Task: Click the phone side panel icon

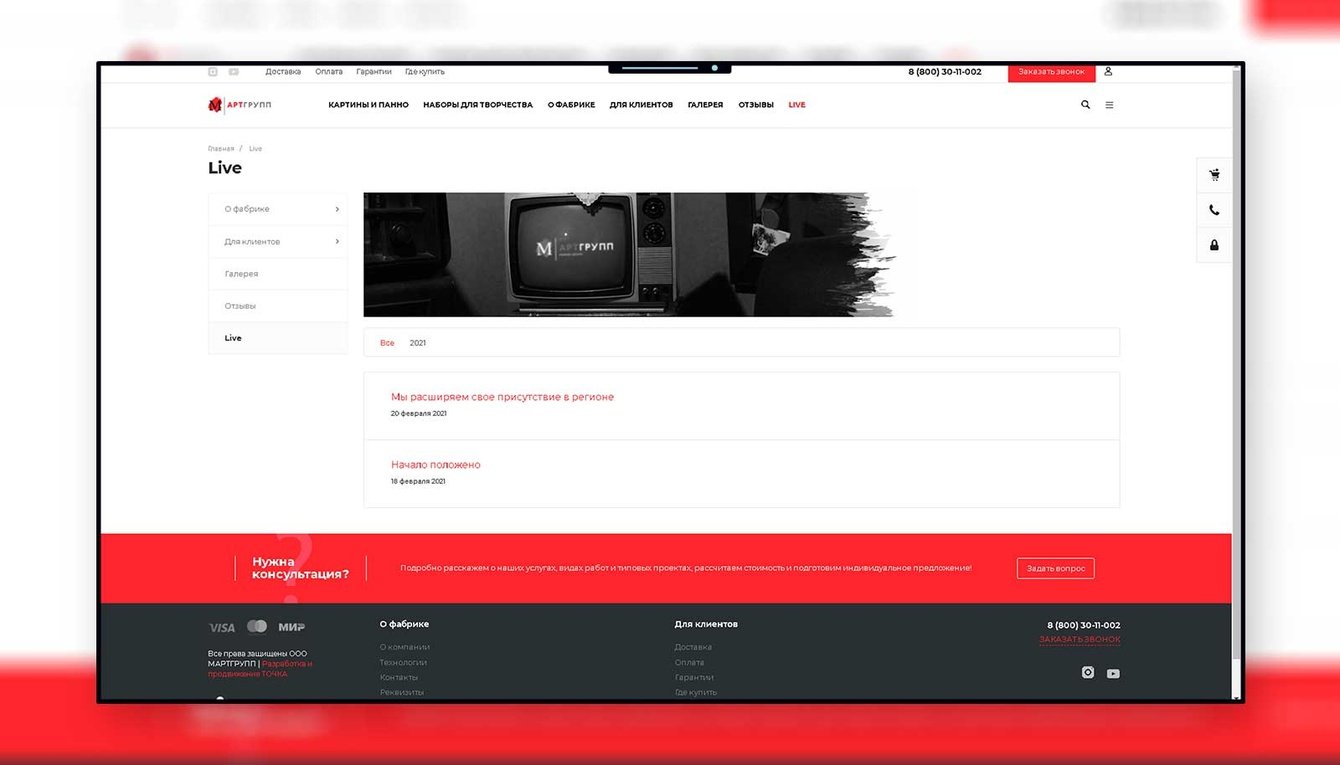Action: pos(1214,210)
